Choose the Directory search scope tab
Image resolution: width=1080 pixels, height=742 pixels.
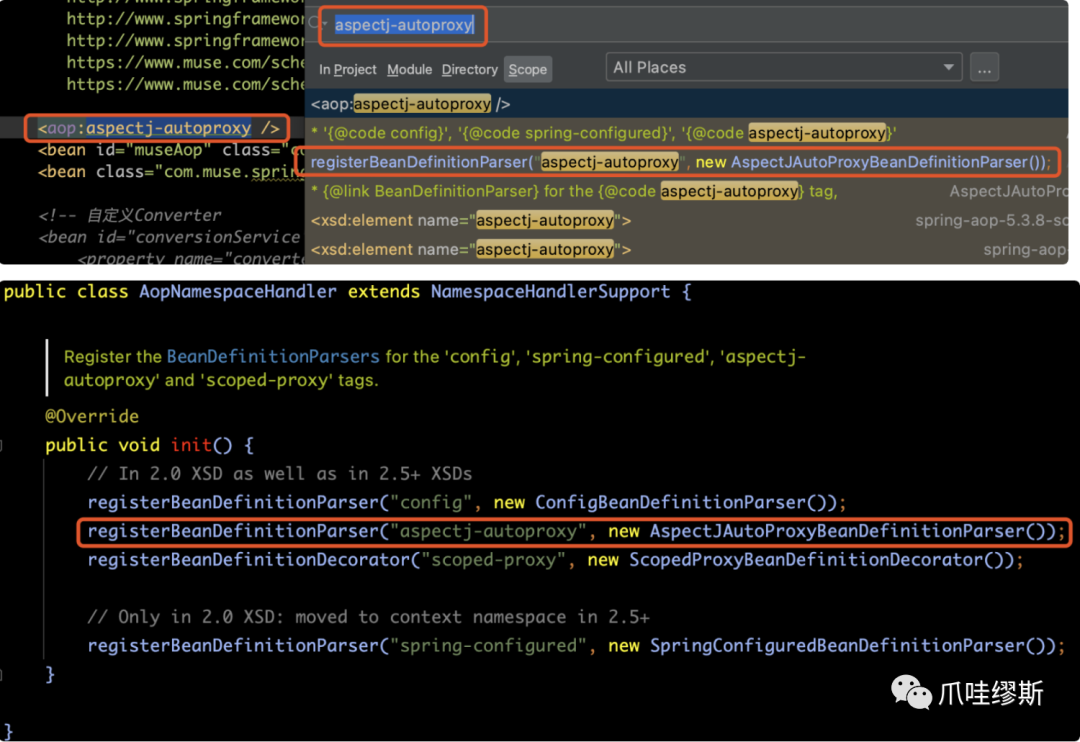pyautogui.click(x=469, y=70)
